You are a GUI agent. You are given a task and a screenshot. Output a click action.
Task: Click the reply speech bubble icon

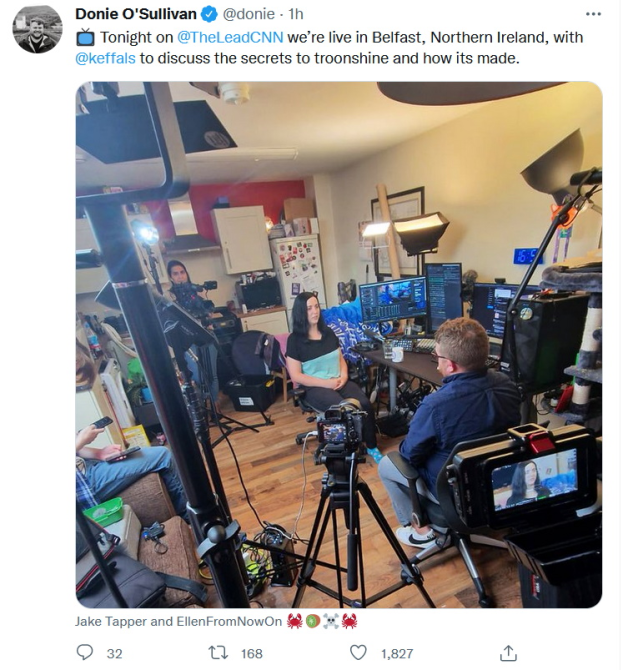click(x=85, y=652)
